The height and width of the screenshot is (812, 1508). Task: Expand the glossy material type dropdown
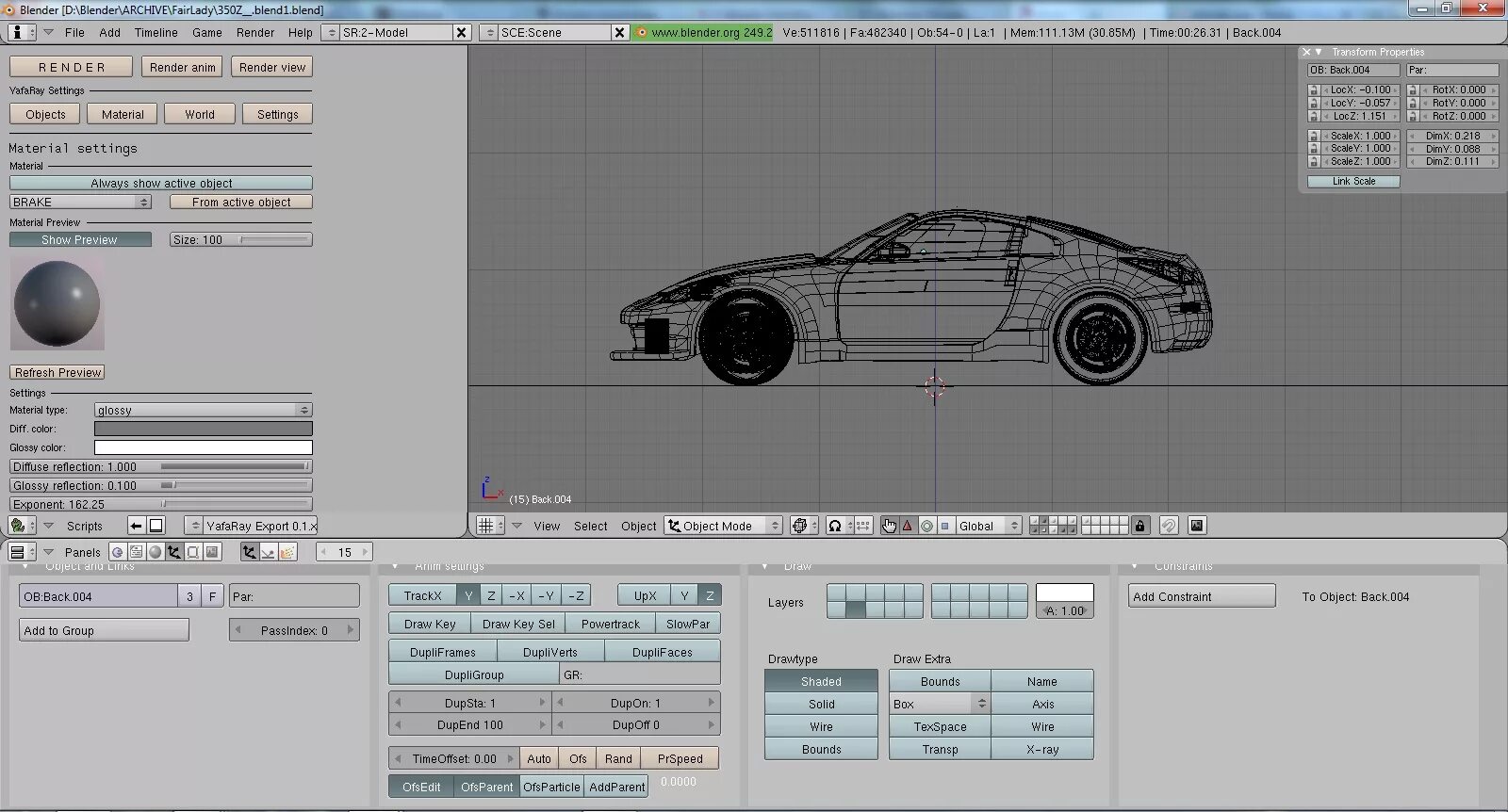pos(203,410)
